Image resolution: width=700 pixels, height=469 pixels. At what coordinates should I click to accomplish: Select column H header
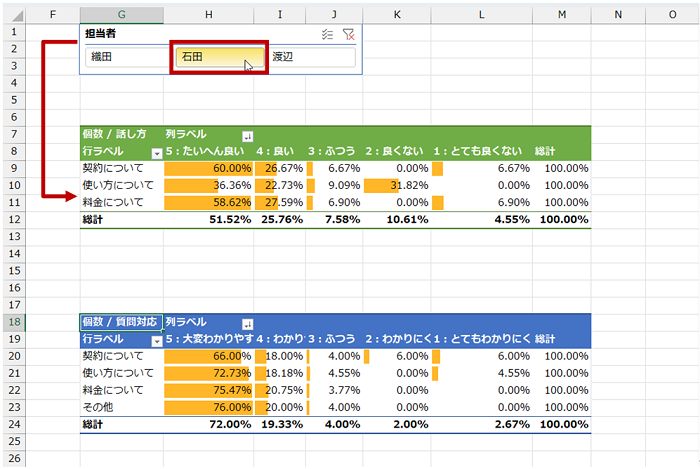tap(208, 14)
